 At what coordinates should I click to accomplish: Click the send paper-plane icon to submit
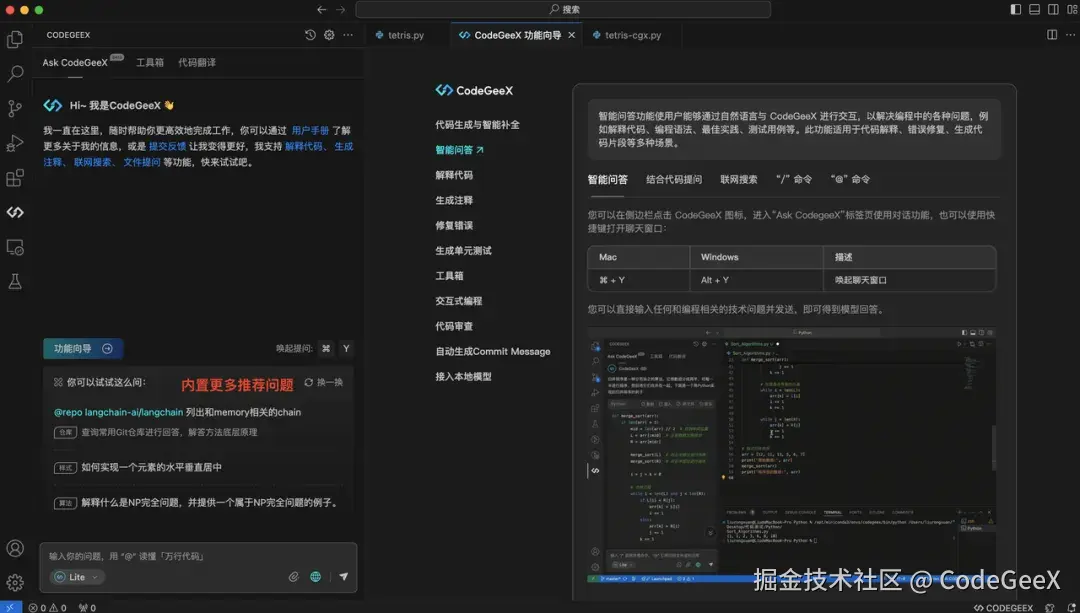click(x=344, y=576)
